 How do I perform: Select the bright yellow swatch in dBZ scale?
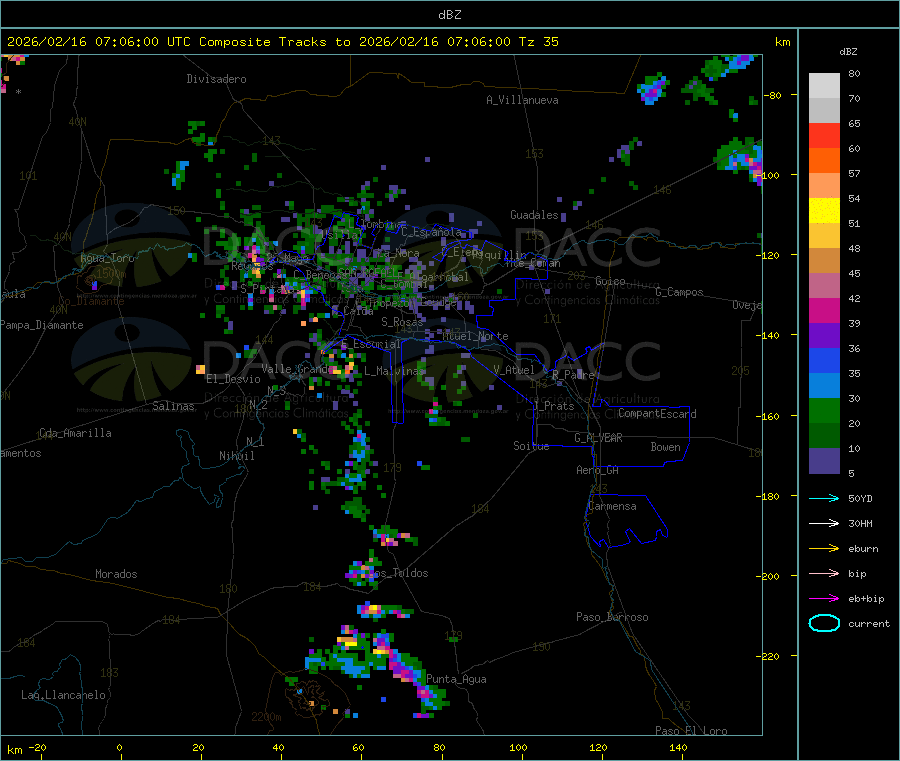824,211
